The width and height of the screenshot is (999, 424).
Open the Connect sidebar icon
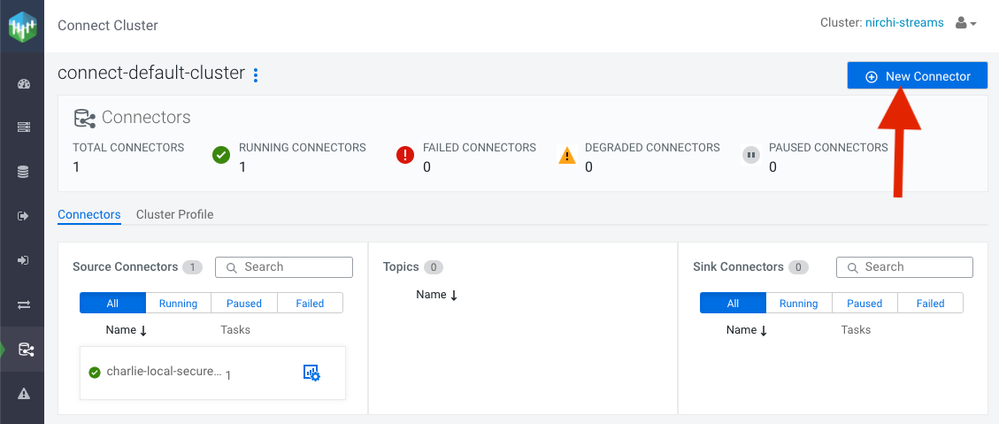pos(25,349)
